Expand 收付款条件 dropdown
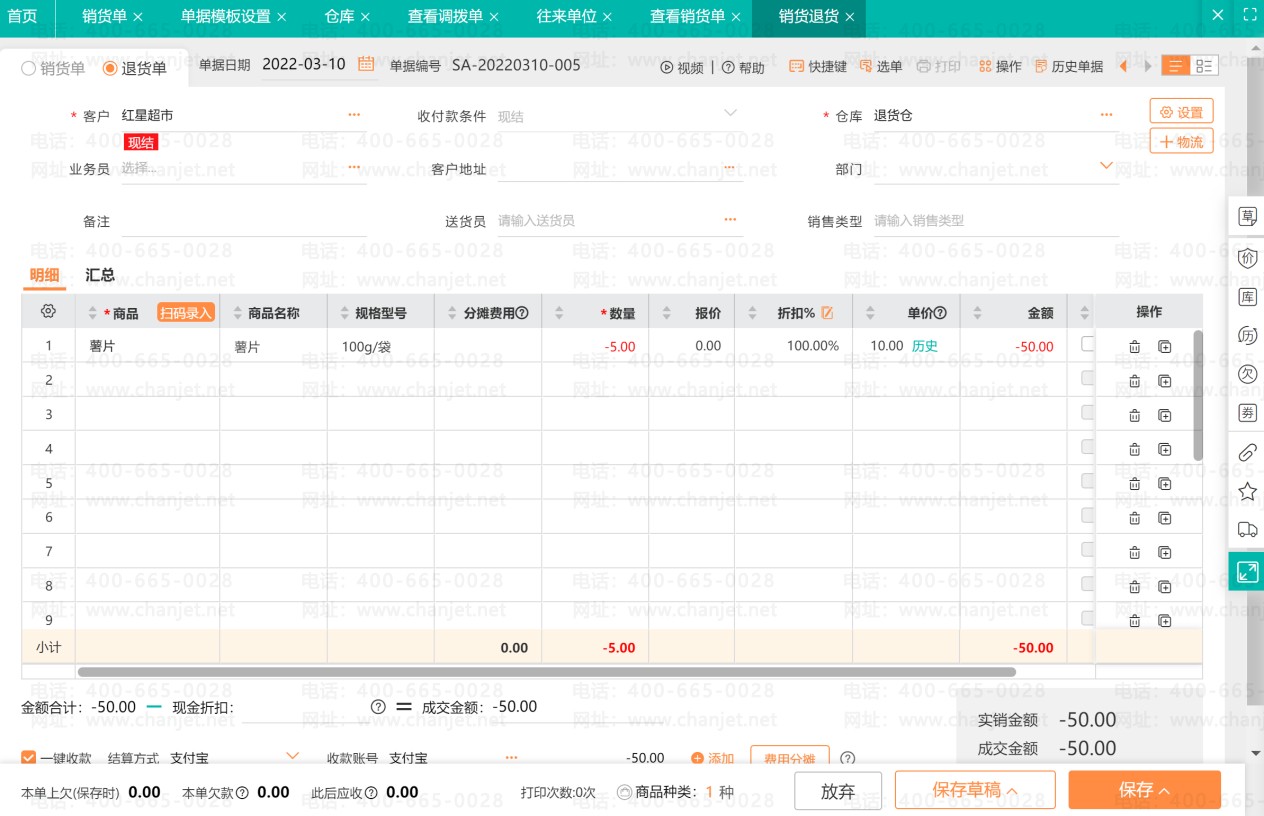The width and height of the screenshot is (1264, 816). 731,113
